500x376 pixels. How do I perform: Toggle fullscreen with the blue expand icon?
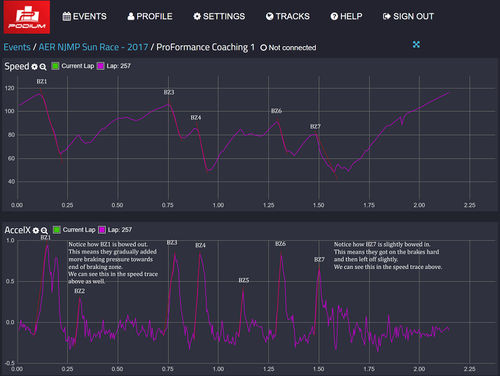[x=416, y=44]
